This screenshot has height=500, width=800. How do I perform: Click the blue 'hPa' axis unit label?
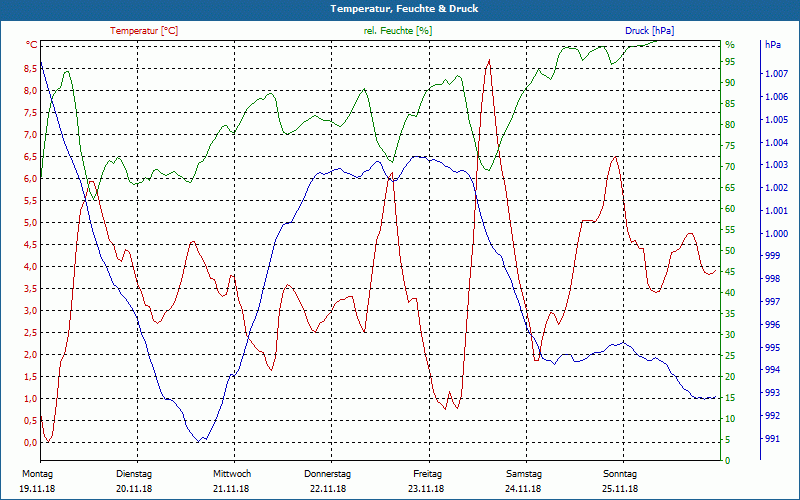pos(772,45)
